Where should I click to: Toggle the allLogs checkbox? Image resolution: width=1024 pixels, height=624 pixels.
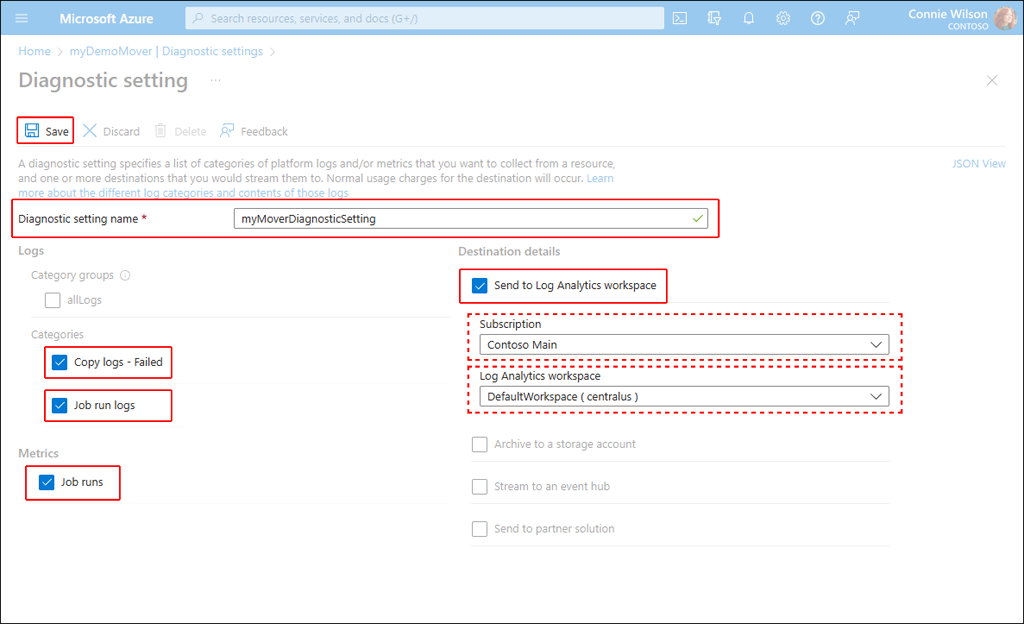[x=53, y=300]
